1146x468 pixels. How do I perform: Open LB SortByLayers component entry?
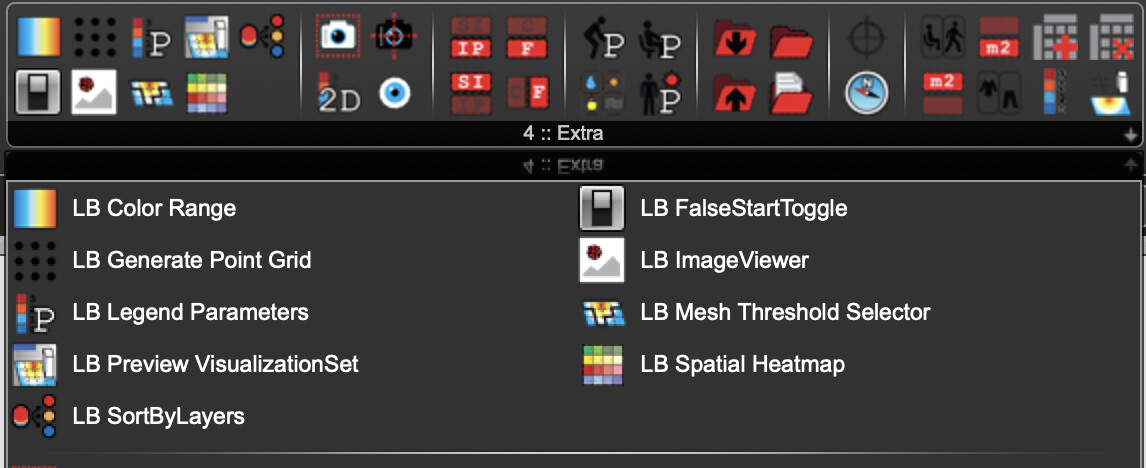click(x=129, y=416)
